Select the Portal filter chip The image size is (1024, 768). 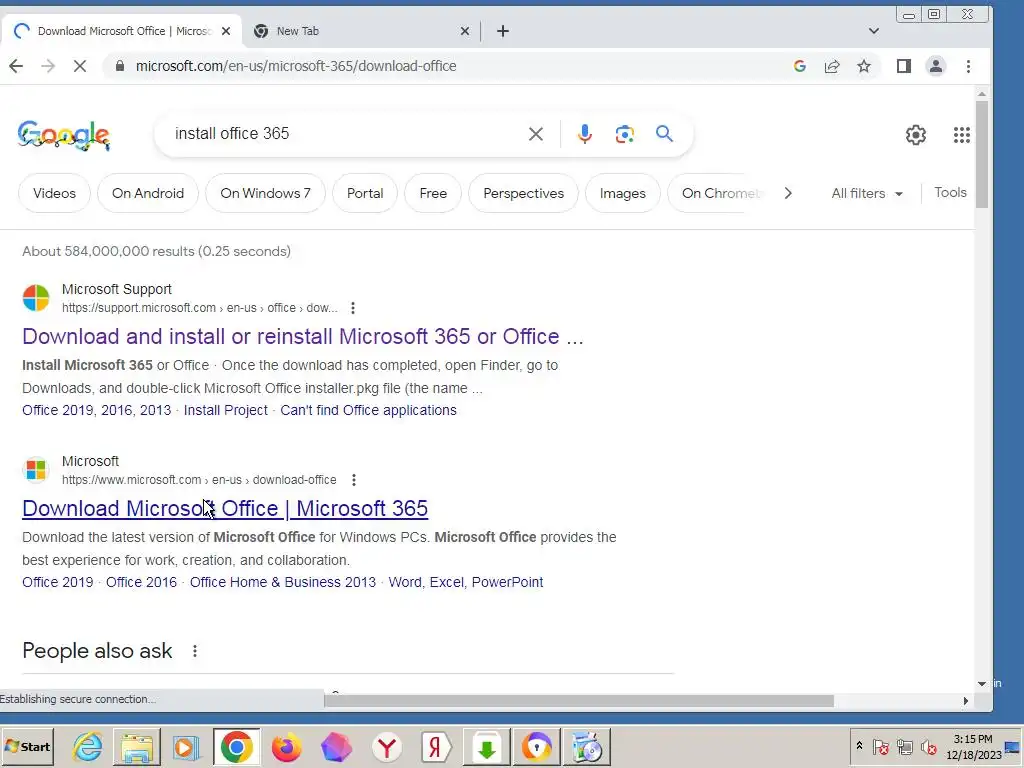point(365,193)
